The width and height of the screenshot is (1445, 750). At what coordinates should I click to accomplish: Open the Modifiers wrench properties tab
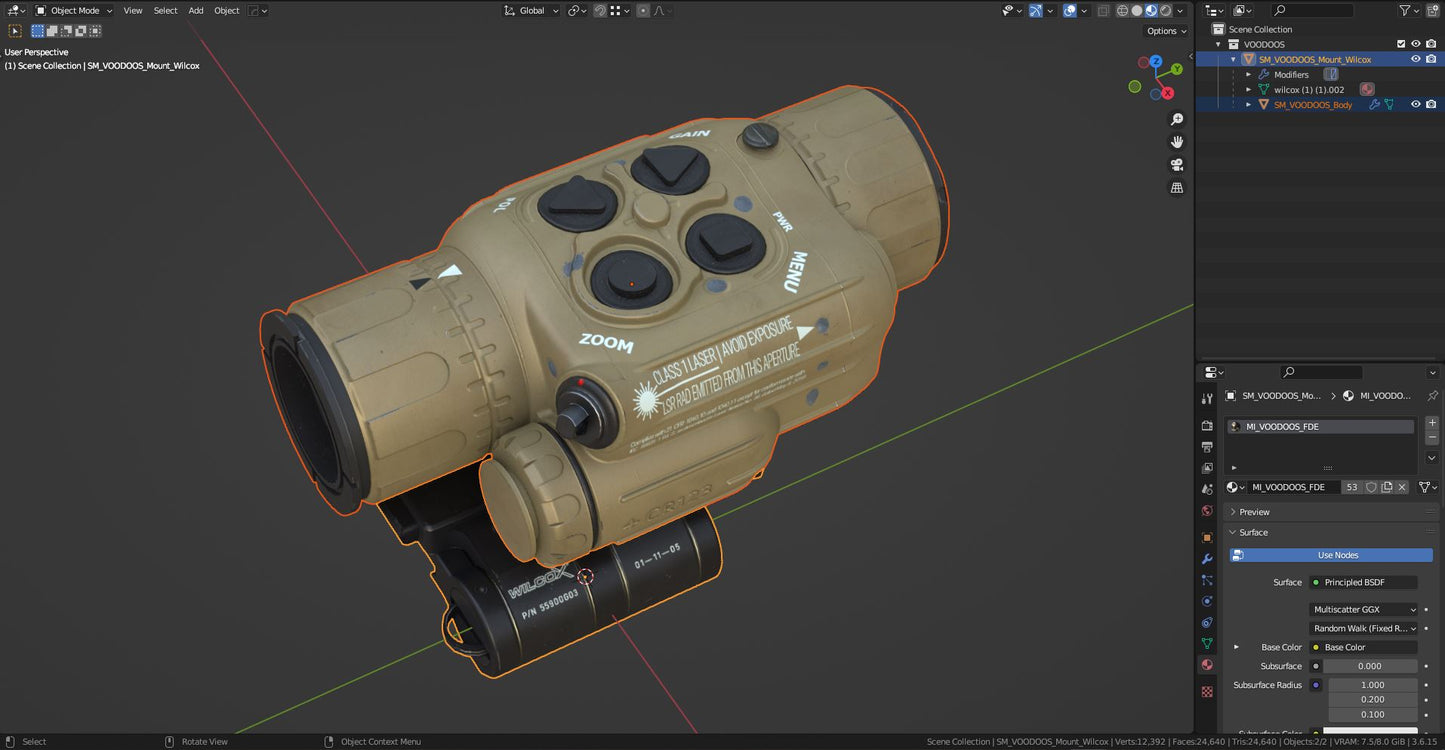1207,559
